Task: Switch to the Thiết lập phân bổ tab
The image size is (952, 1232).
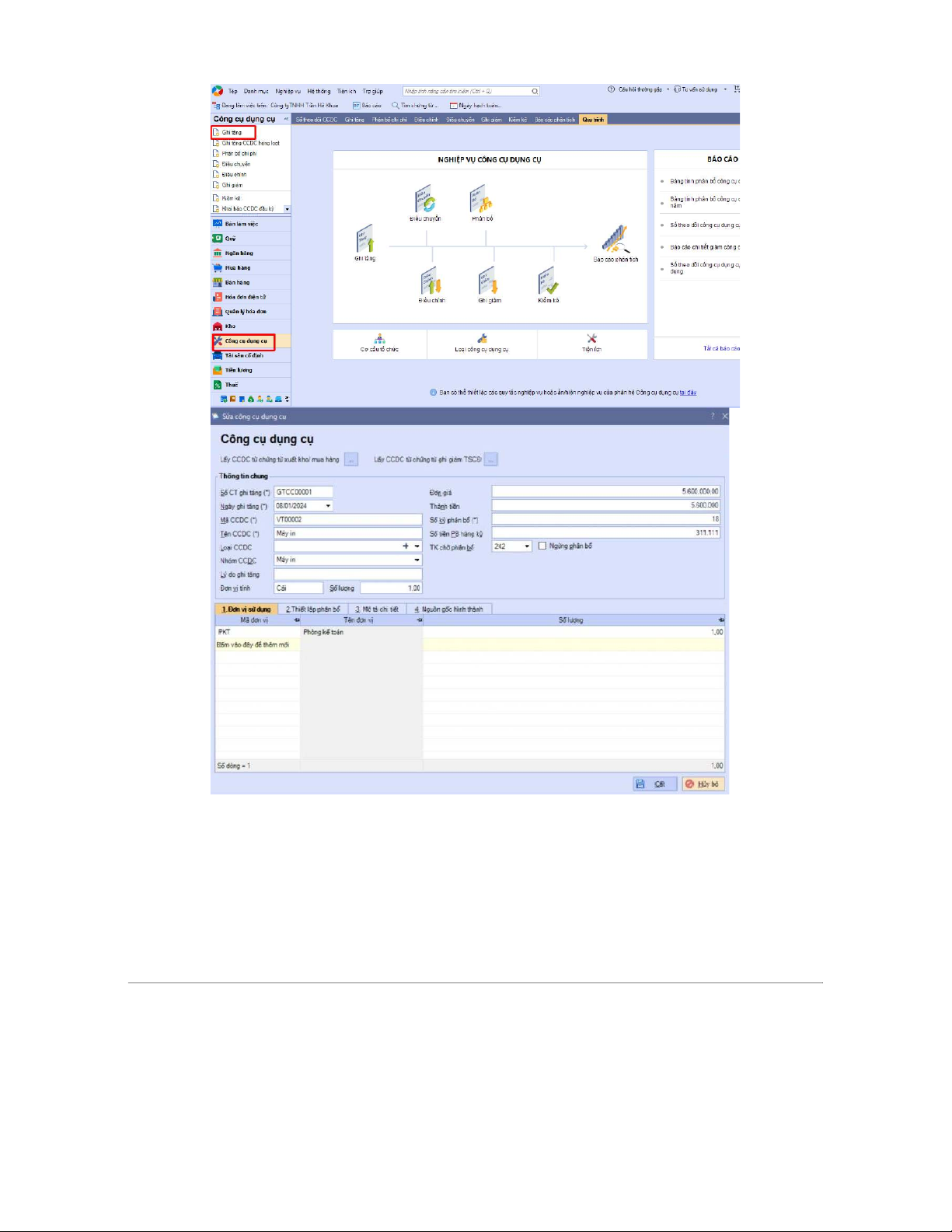Action: [312, 609]
